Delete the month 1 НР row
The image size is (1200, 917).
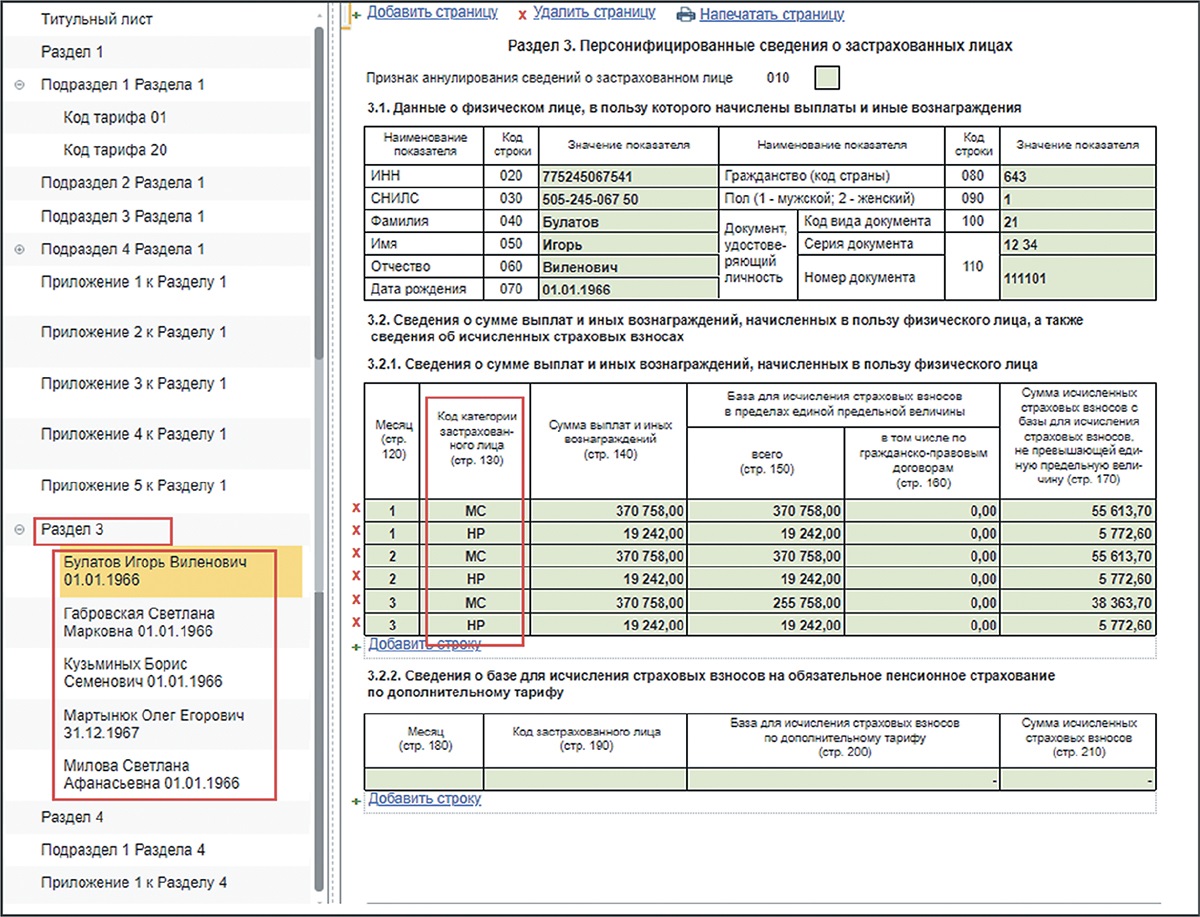(x=356, y=532)
